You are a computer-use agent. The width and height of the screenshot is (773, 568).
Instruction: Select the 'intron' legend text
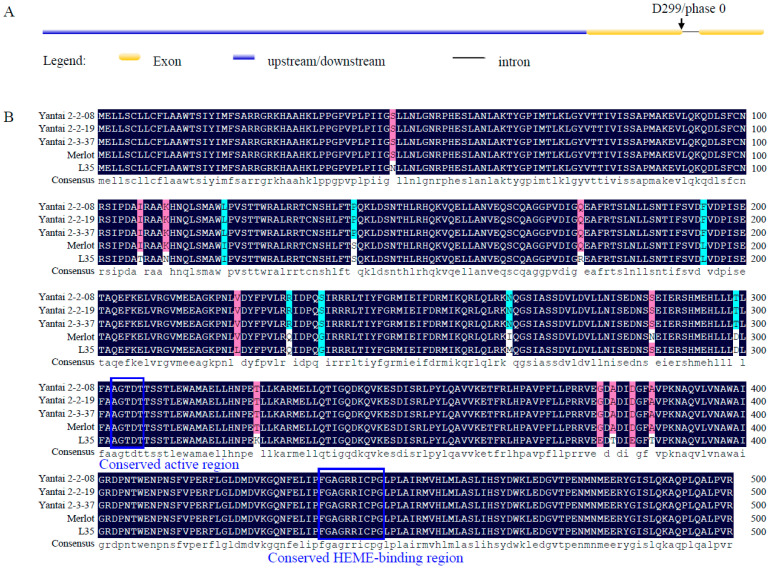[514, 62]
